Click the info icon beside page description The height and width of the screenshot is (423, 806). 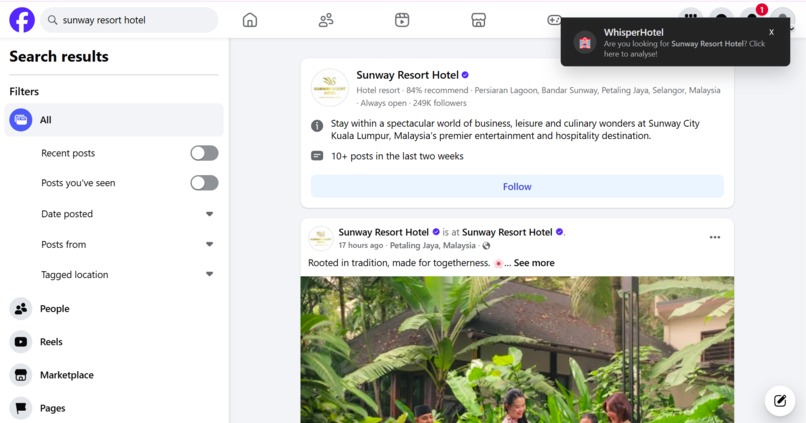tap(317, 125)
